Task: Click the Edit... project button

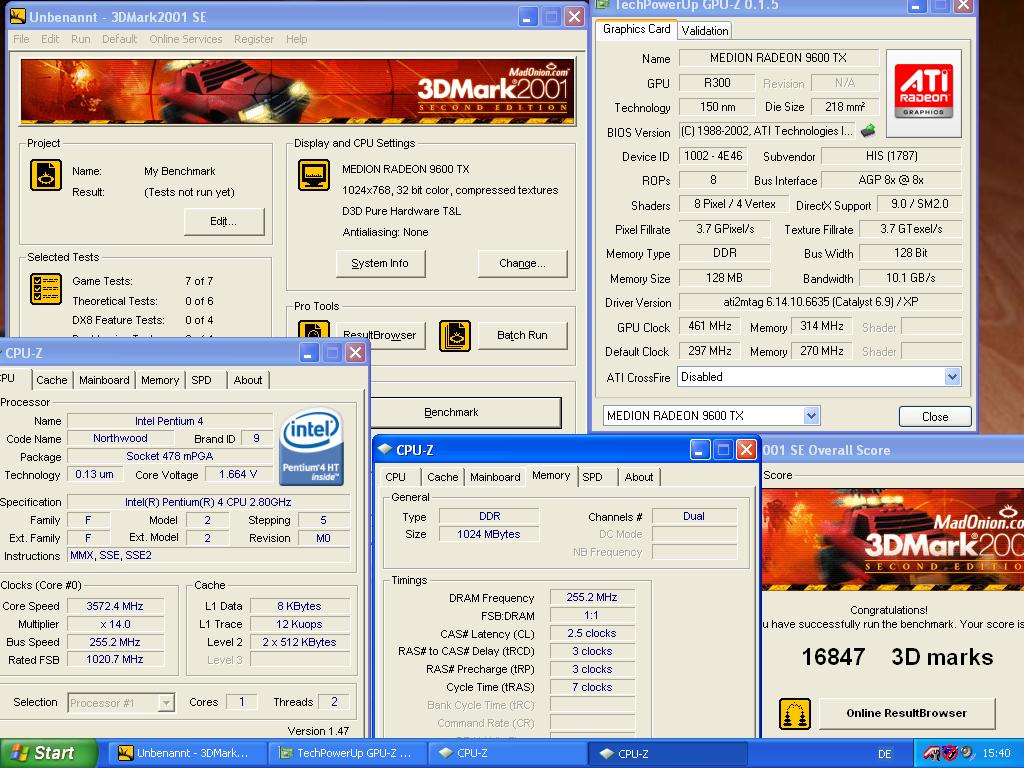Action: pos(223,221)
